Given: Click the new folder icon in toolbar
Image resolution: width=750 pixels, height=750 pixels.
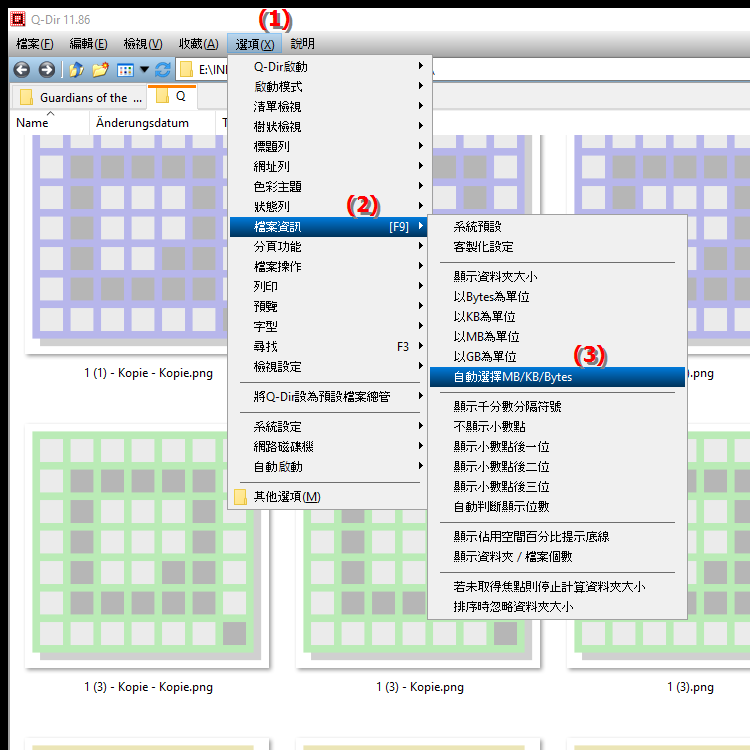Looking at the screenshot, I should pyautogui.click(x=100, y=70).
